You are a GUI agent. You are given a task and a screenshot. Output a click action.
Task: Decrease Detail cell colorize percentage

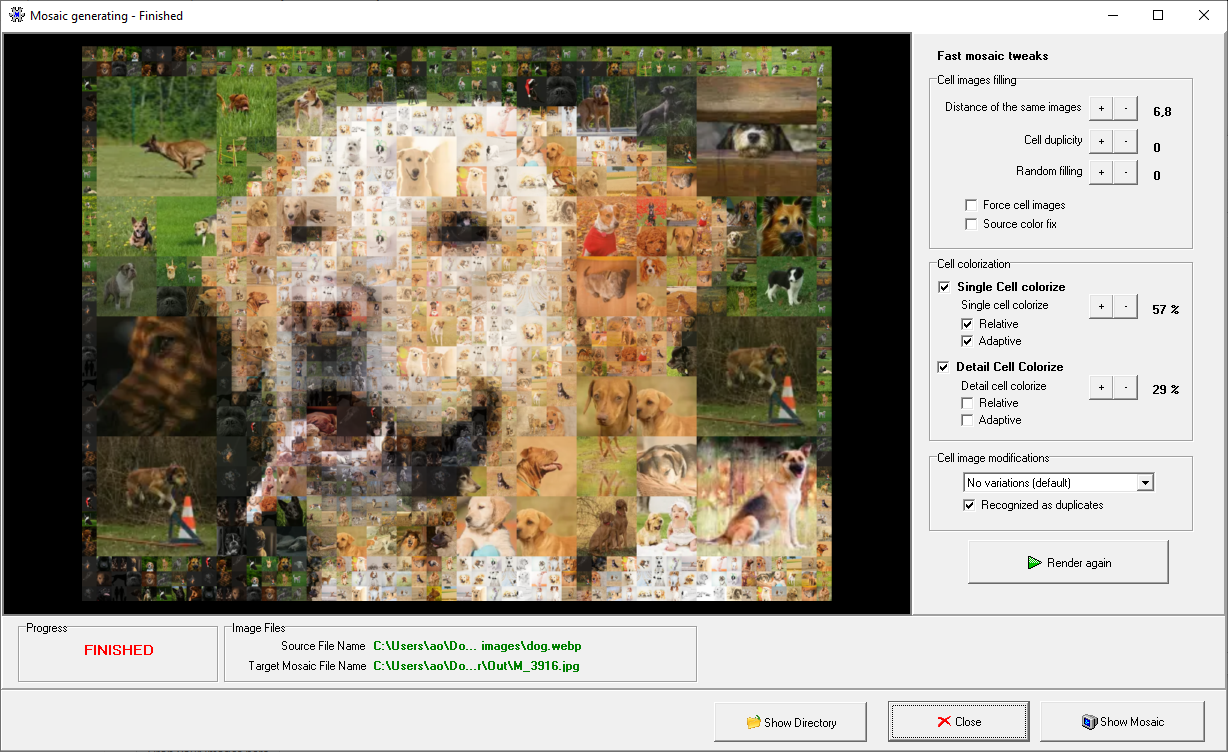click(1127, 387)
